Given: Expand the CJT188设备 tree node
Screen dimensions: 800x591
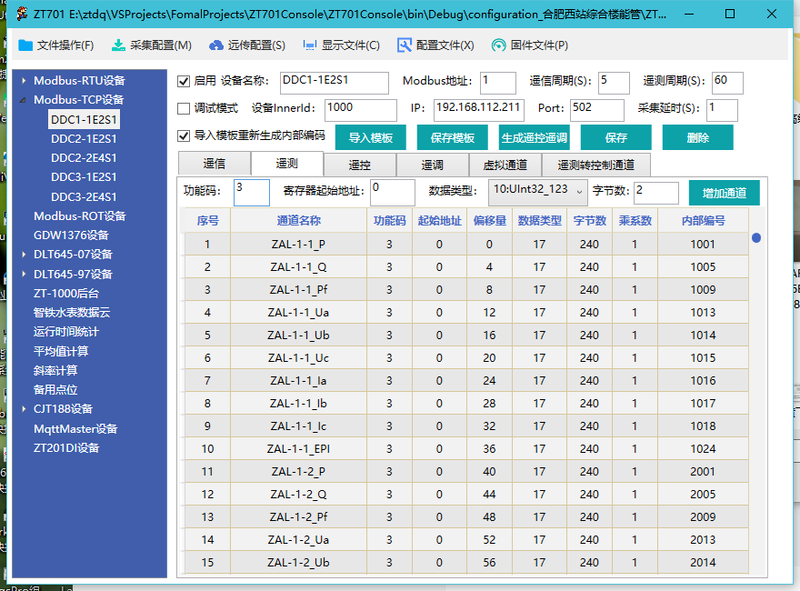Looking at the screenshot, I should (24, 409).
